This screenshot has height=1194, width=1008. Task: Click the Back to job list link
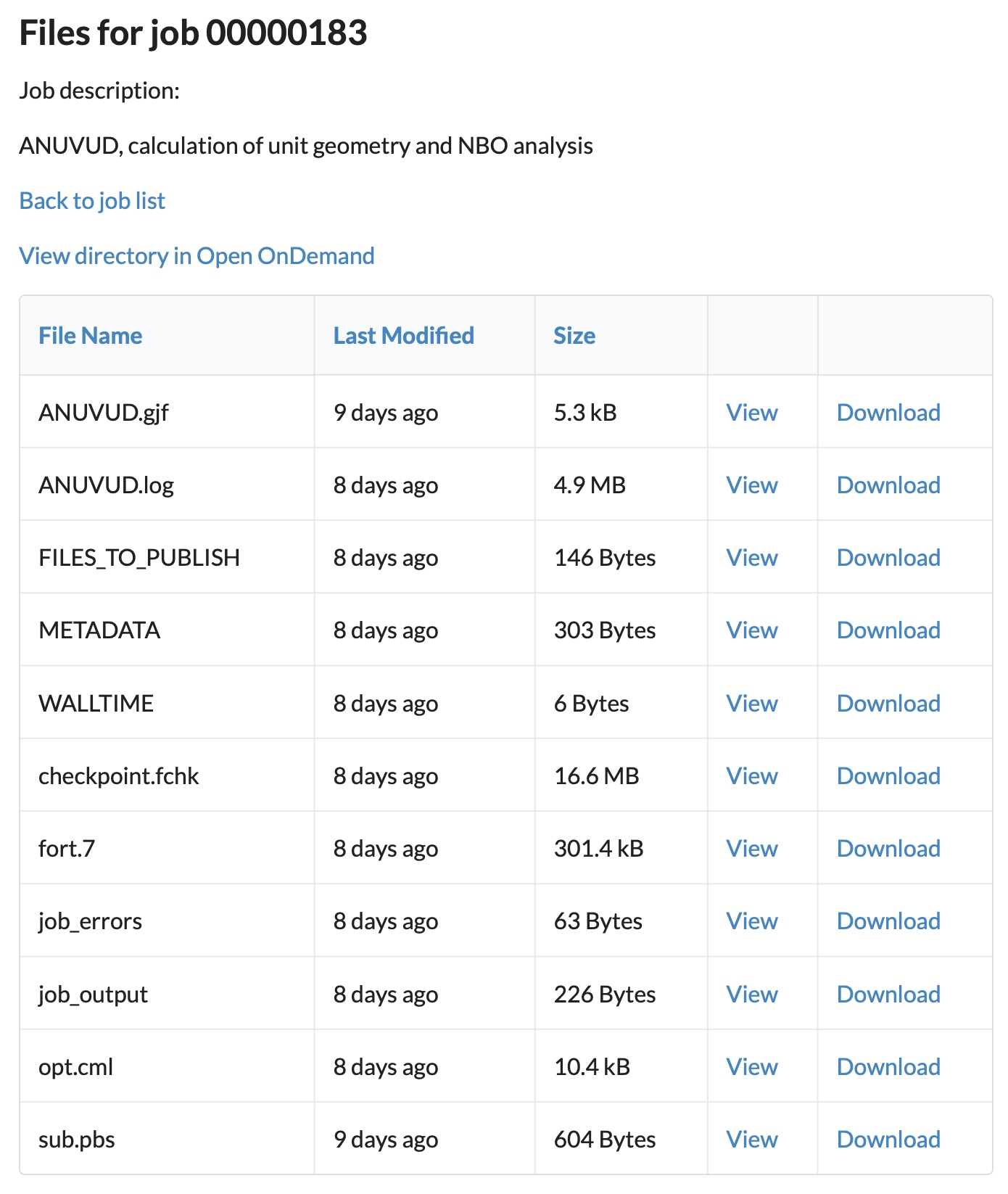point(92,201)
